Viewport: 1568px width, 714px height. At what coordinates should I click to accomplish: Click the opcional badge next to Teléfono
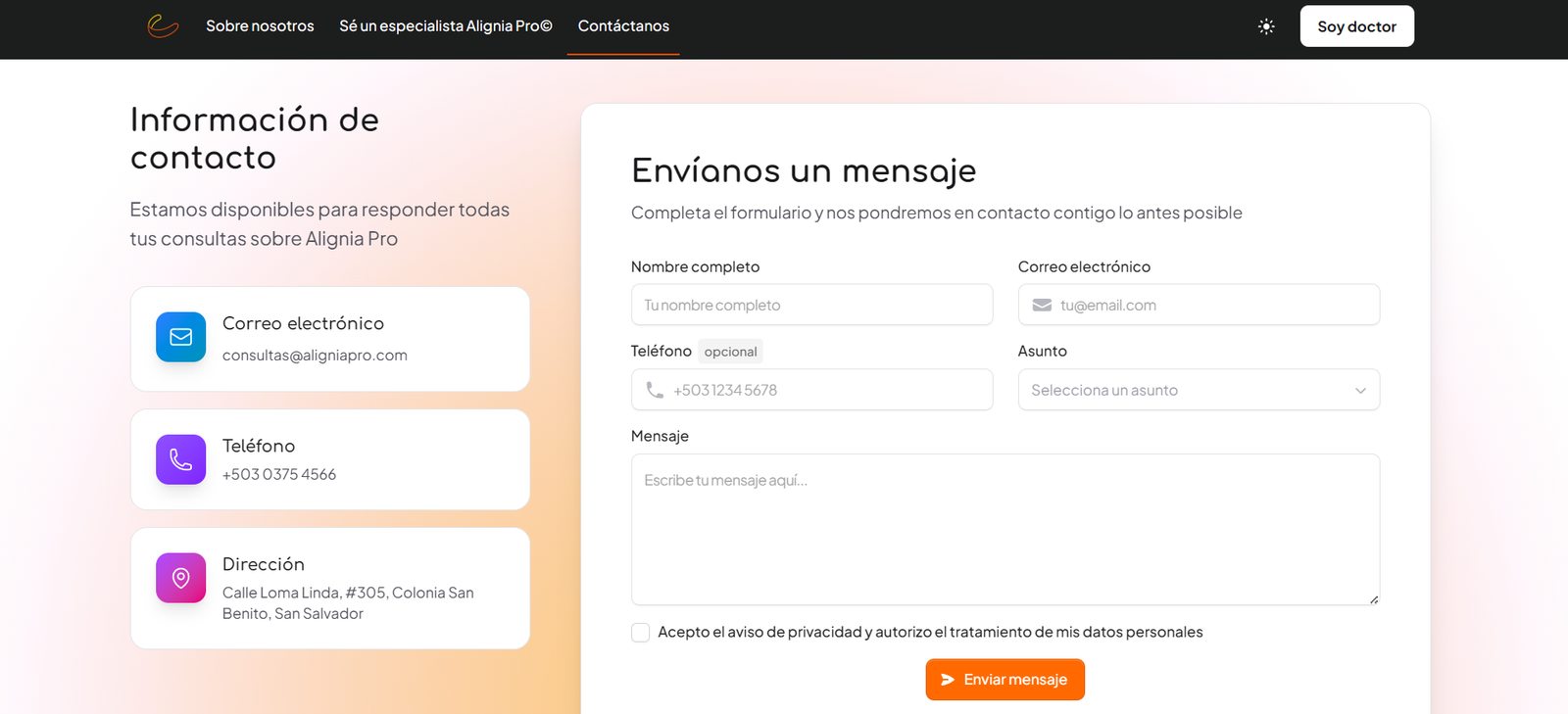point(730,352)
